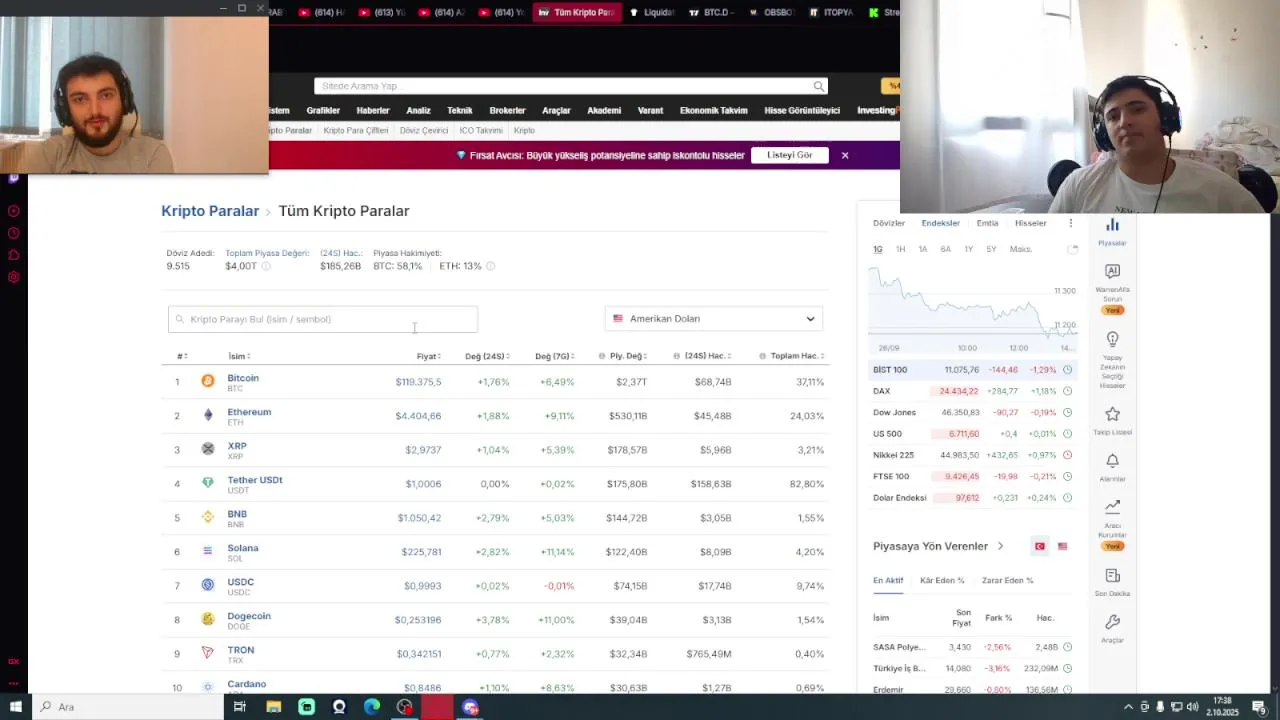The width and height of the screenshot is (1280, 720).
Task: Sort table by Değ (7G) column
Action: (x=554, y=356)
